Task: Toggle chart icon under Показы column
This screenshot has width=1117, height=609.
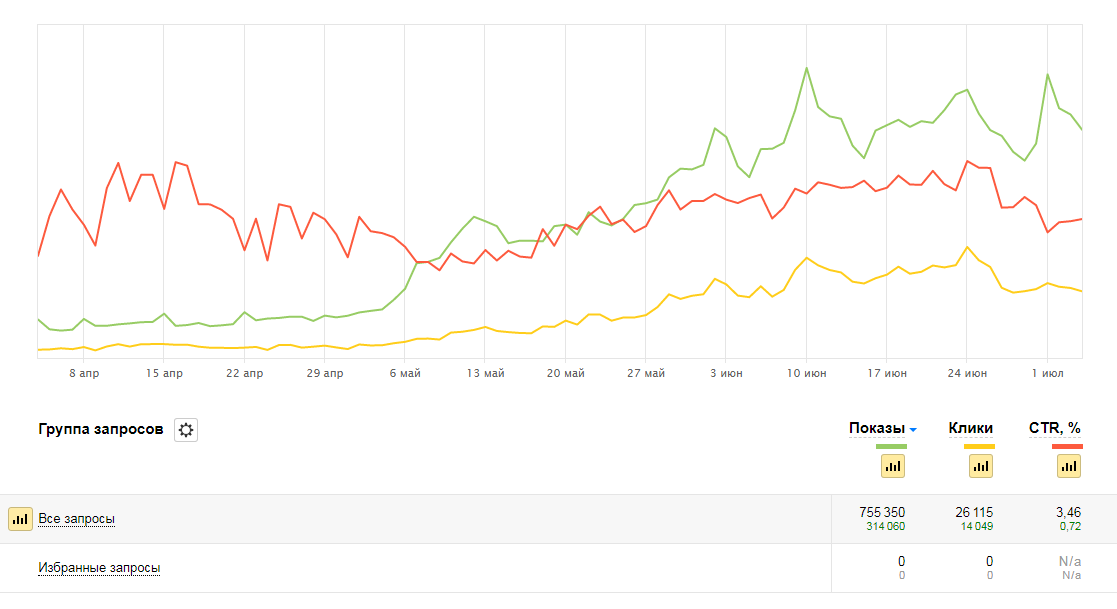Action: click(892, 465)
